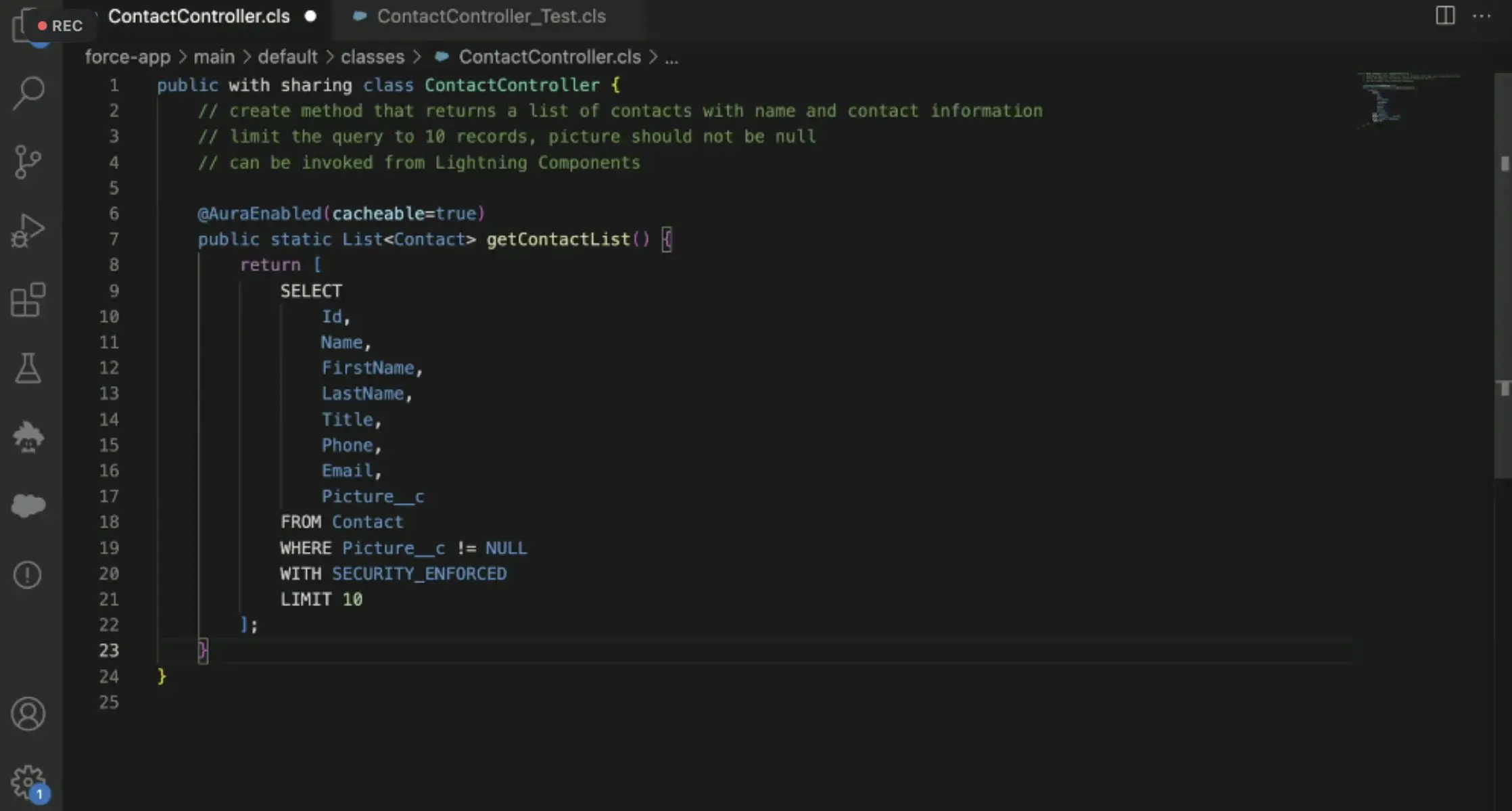Click cacheable=true parameter
Screen dimensions: 1512x811
pos(404,214)
